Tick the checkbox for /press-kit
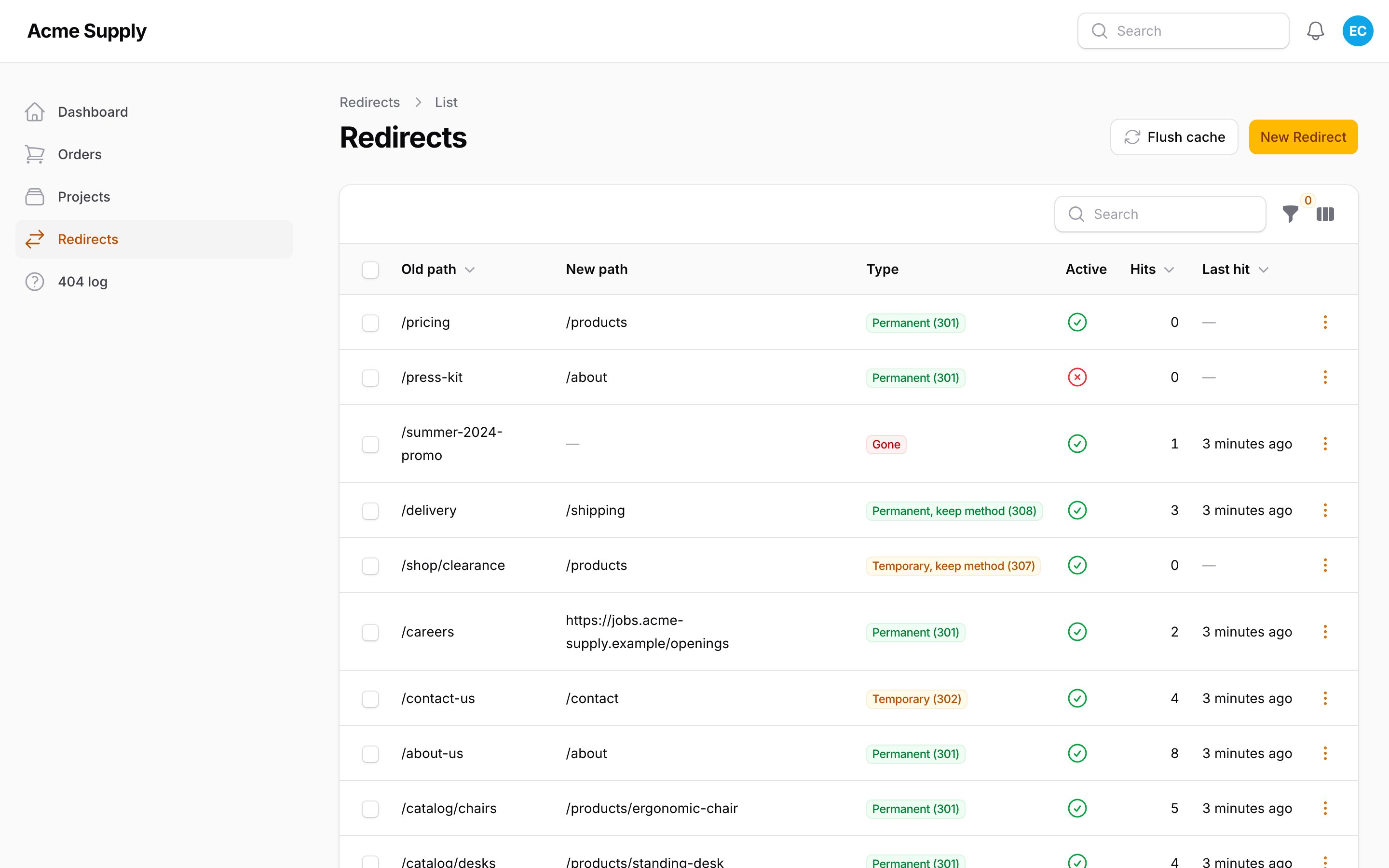Image resolution: width=1389 pixels, height=868 pixels. coord(370,378)
